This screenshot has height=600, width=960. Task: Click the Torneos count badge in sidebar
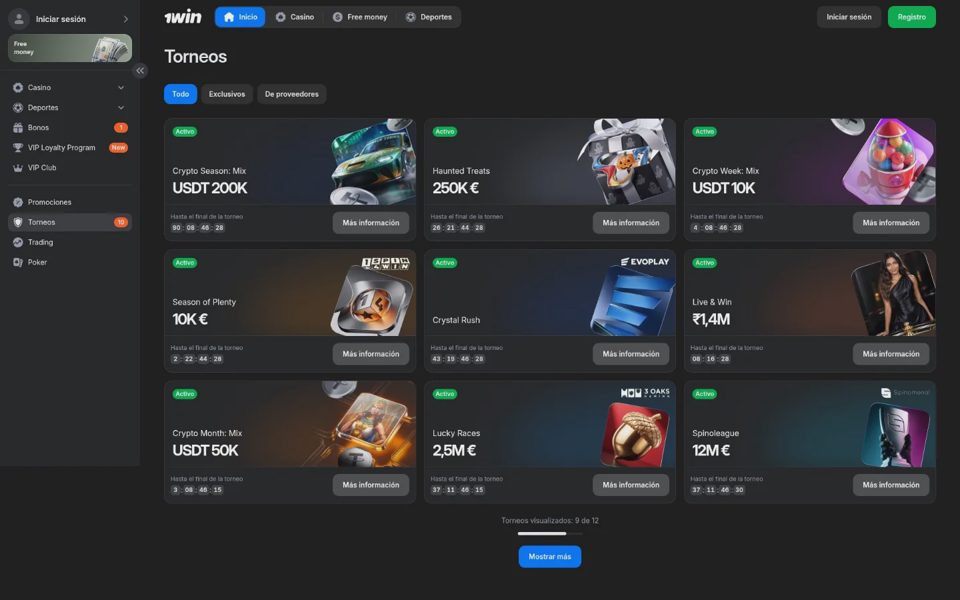point(121,222)
